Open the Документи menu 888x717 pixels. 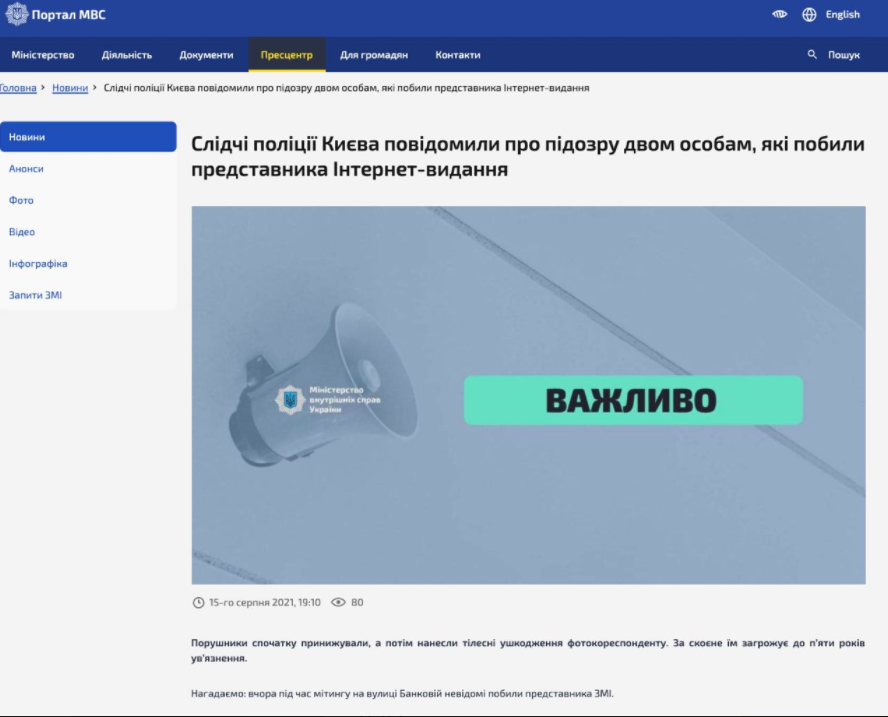(x=206, y=55)
